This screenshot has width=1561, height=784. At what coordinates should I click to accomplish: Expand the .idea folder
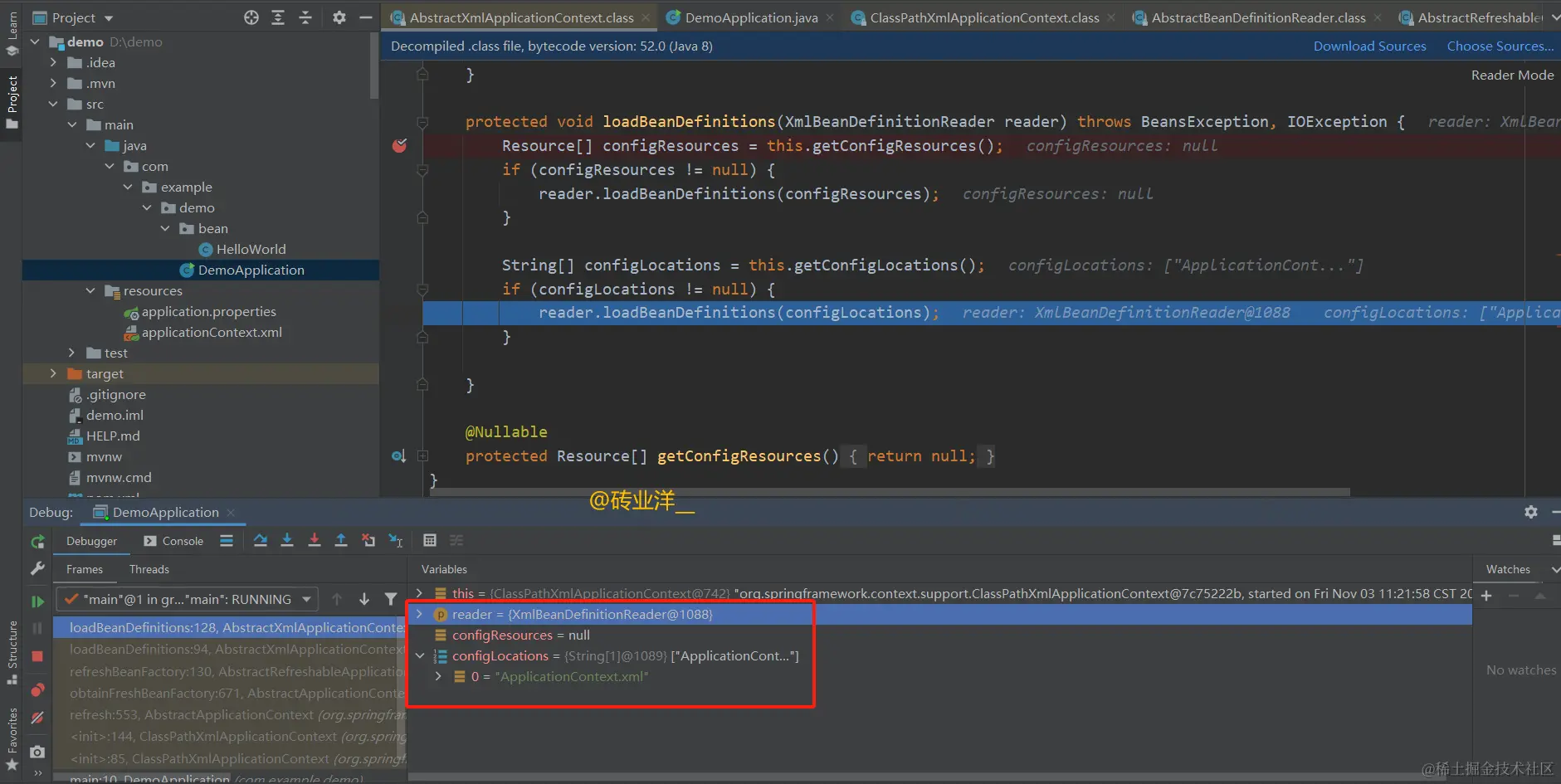point(53,62)
